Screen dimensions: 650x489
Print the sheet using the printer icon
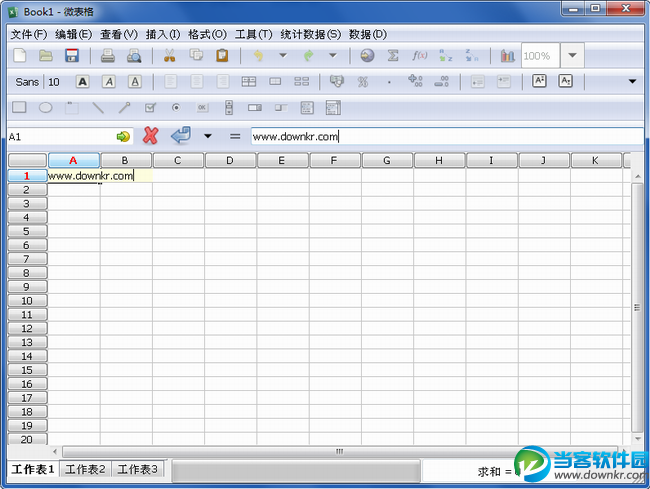click(x=108, y=55)
